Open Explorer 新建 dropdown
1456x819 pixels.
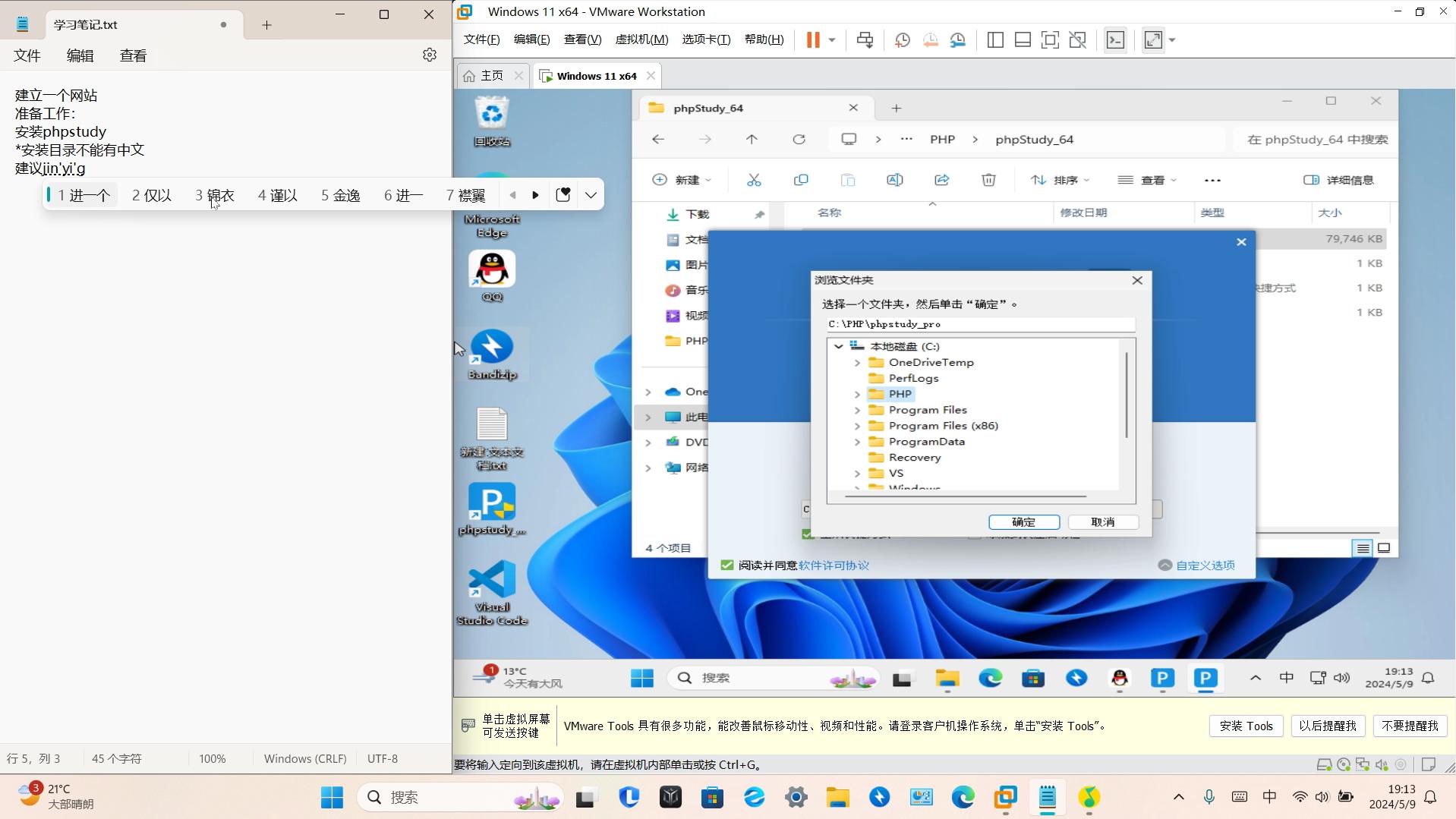[x=682, y=180]
